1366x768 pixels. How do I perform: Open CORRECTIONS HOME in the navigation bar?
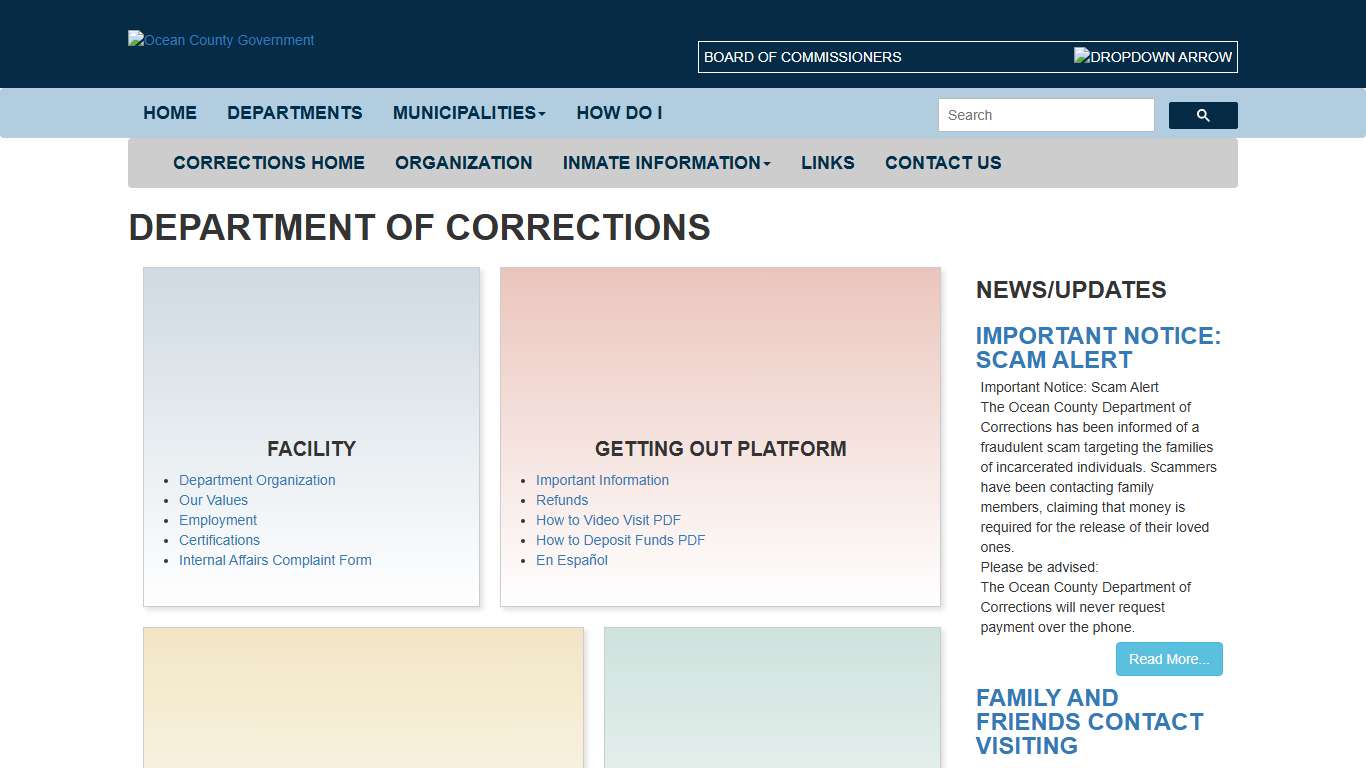pyautogui.click(x=268, y=162)
